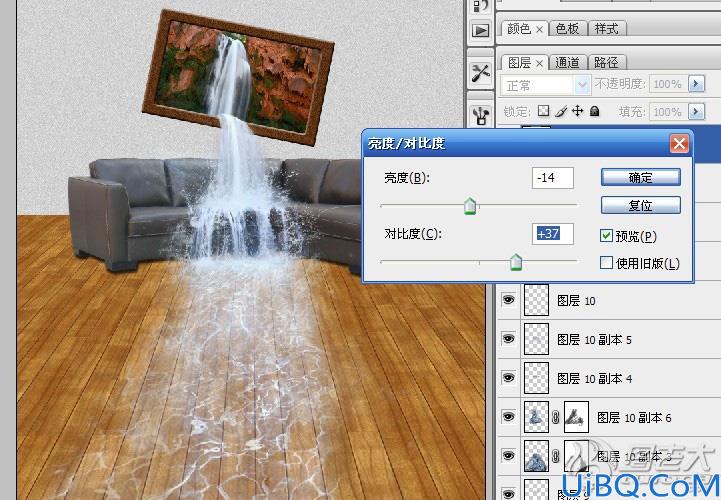
Task: Enable the 使用旧版(L) checkbox
Action: (x=606, y=263)
